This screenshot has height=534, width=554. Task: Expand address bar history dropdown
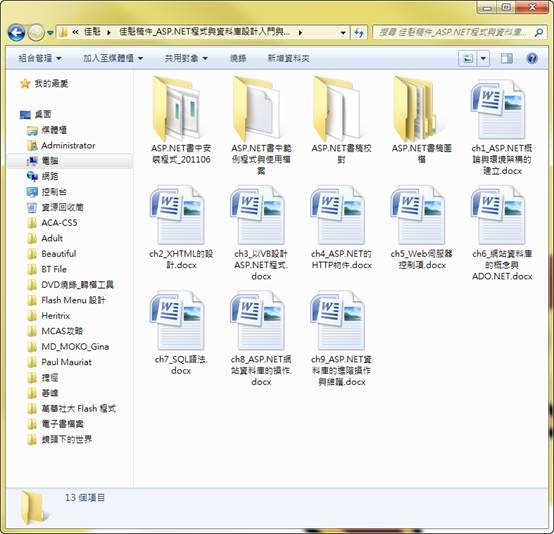(x=343, y=33)
